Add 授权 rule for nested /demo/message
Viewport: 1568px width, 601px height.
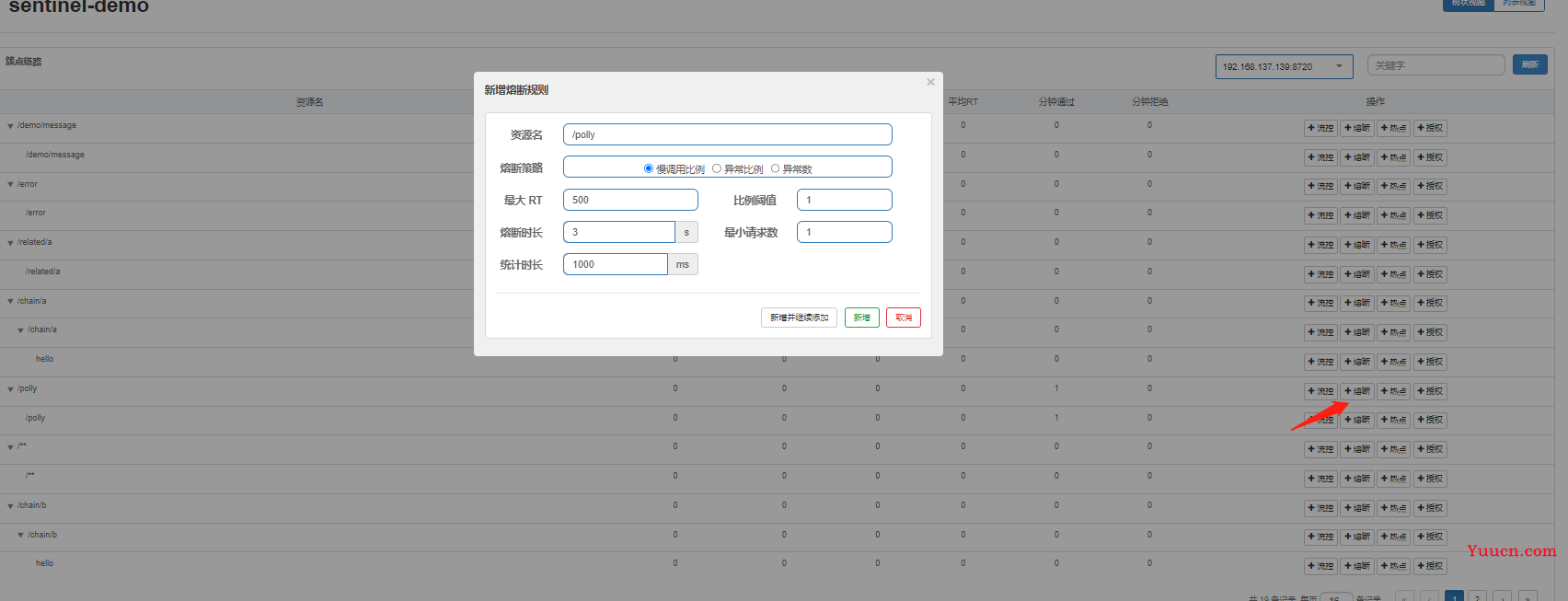[x=1430, y=157]
